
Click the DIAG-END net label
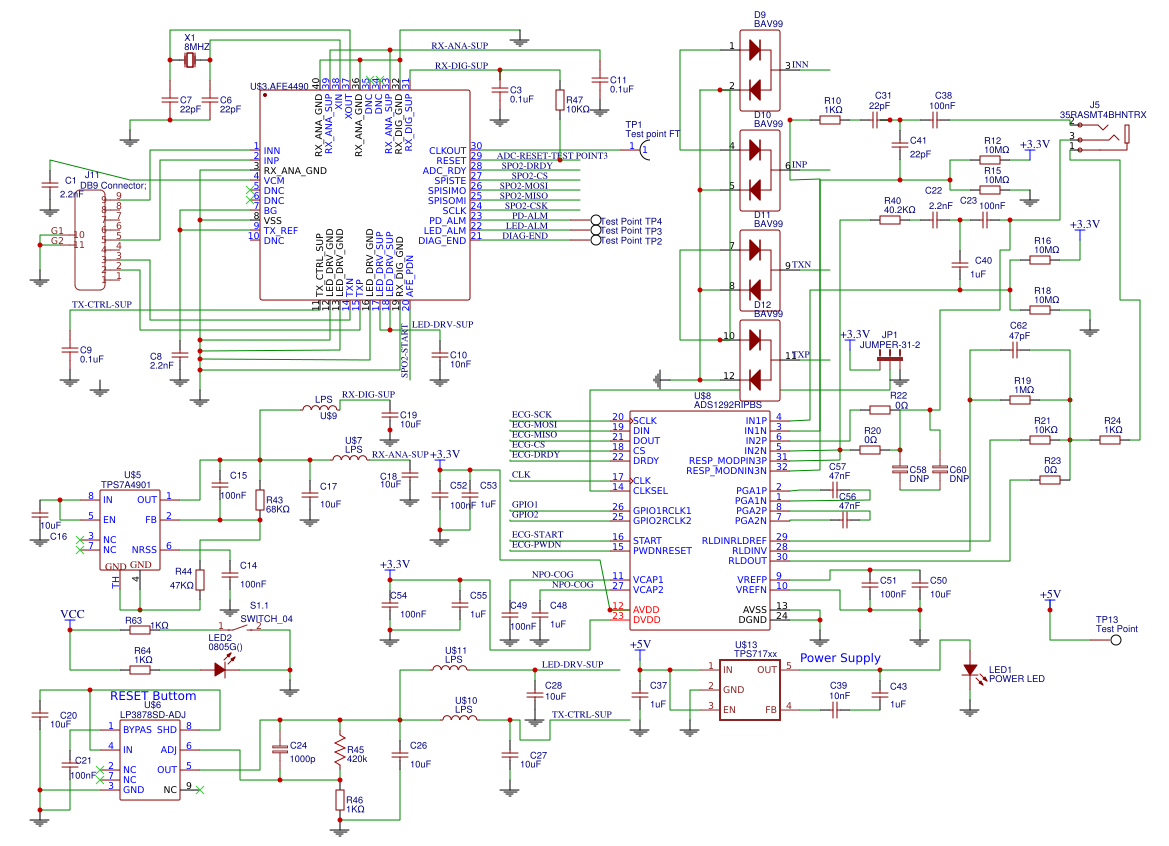click(525, 236)
